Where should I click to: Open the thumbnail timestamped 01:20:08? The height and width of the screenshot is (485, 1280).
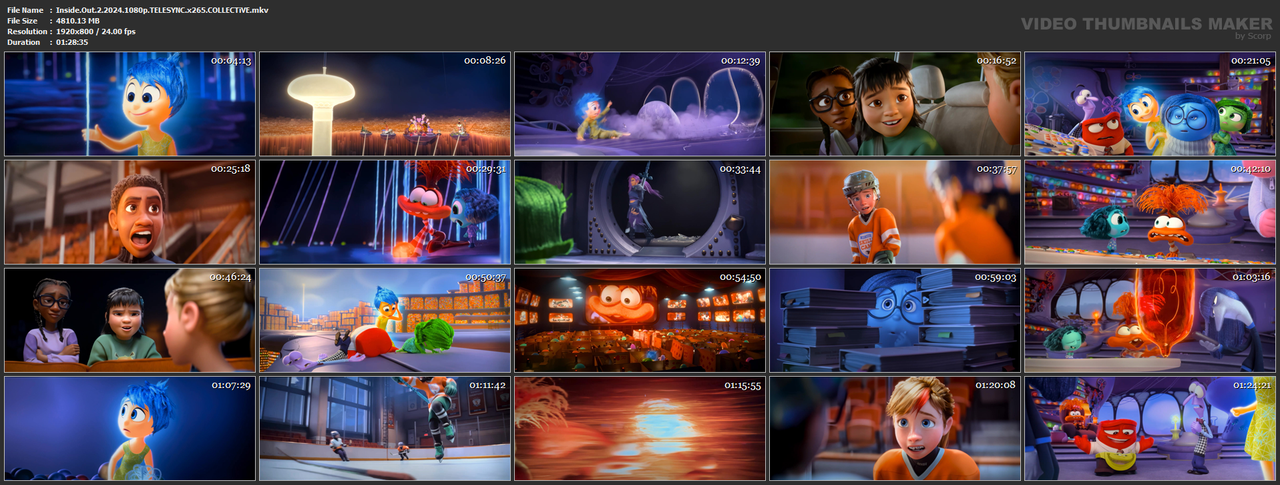click(895, 428)
